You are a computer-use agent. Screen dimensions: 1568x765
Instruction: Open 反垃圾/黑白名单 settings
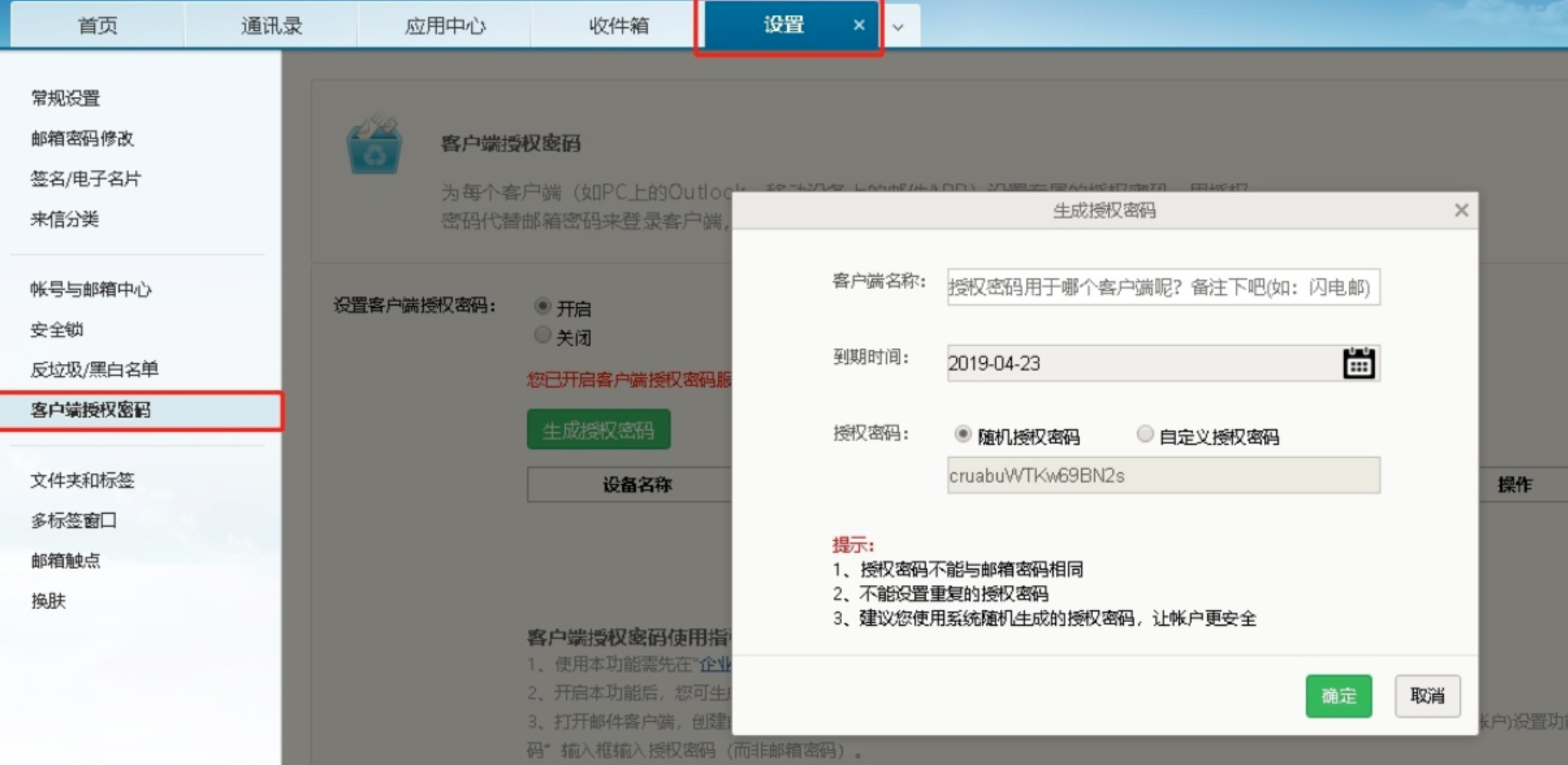pyautogui.click(x=94, y=370)
